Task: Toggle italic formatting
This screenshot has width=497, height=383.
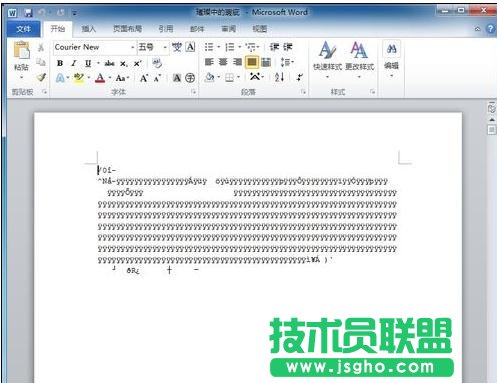Action: 74,63
